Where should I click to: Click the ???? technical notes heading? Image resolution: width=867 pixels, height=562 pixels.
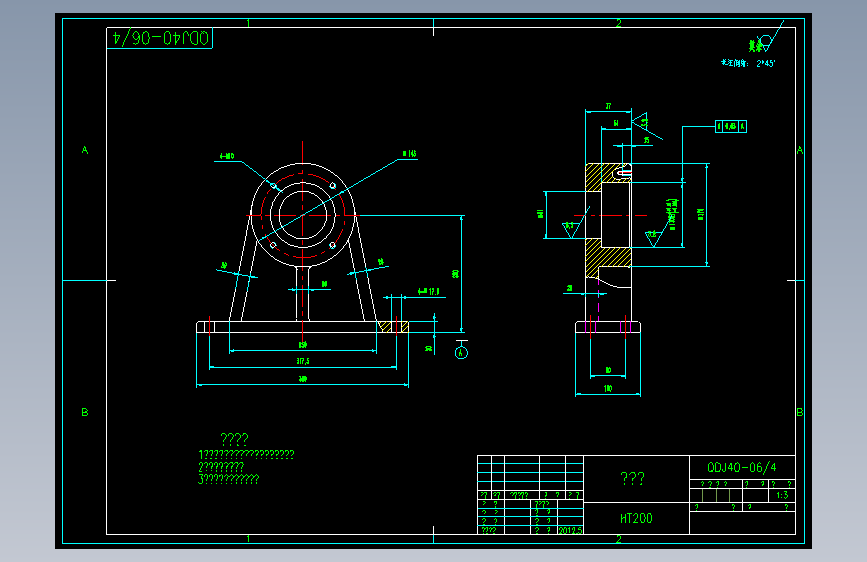pos(234,439)
